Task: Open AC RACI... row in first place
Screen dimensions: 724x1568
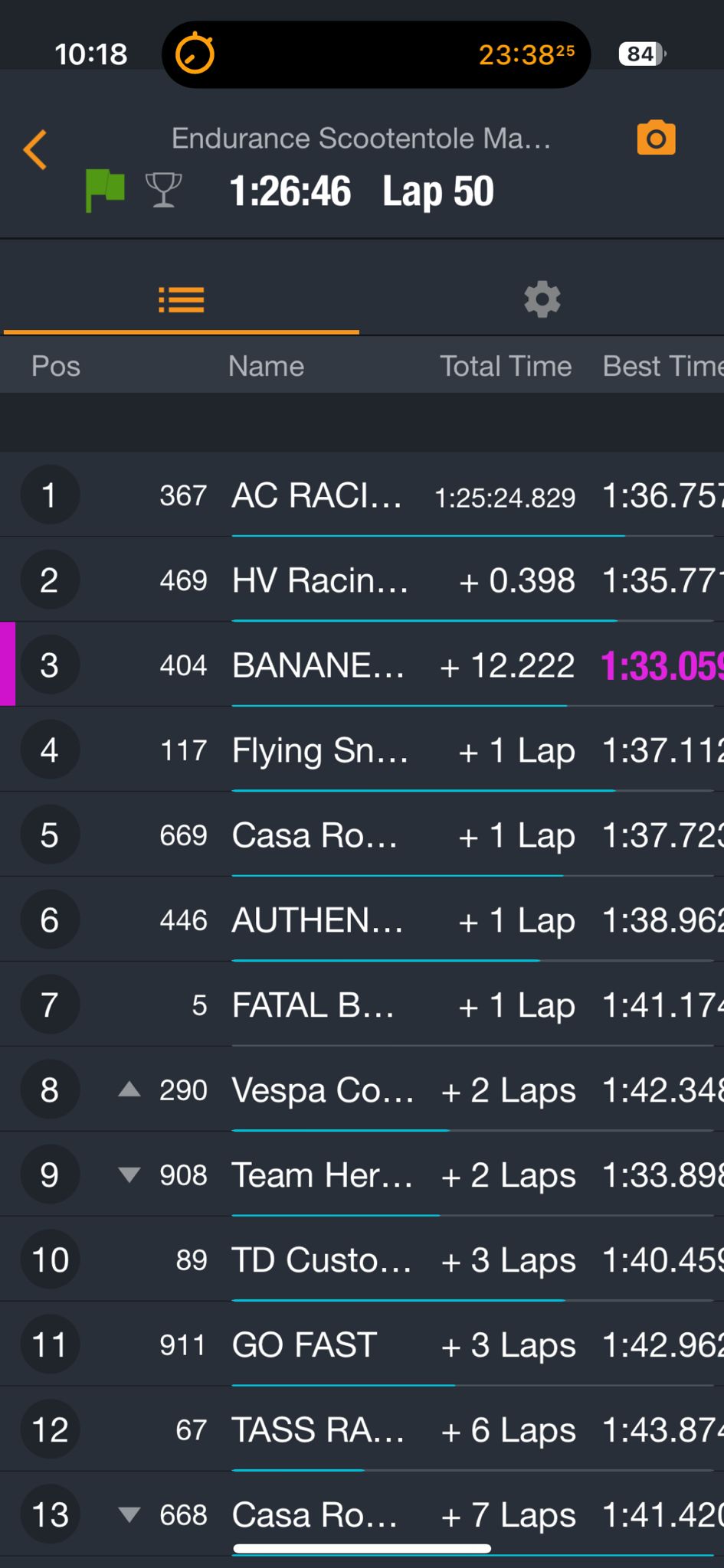Action: click(317, 495)
